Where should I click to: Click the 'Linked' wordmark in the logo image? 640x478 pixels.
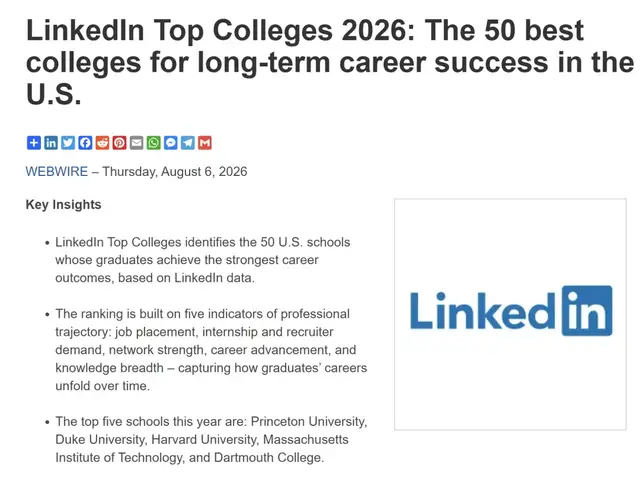[x=482, y=311]
